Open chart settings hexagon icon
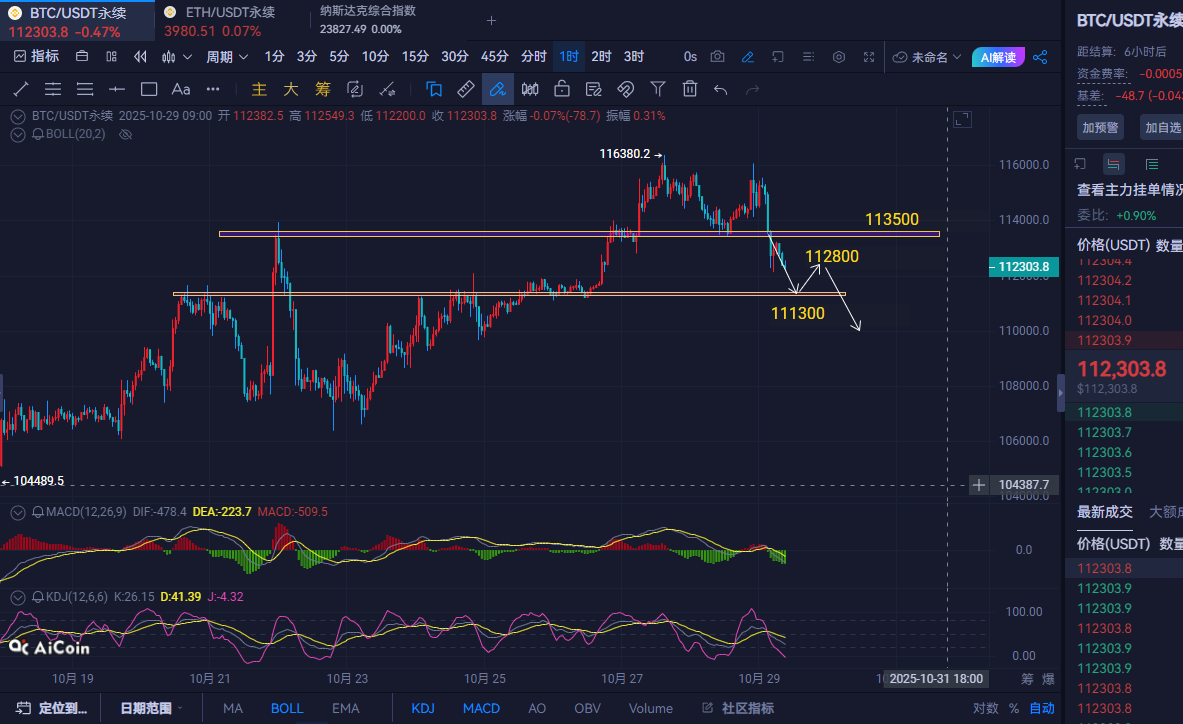Image resolution: width=1183 pixels, height=724 pixels. tap(839, 57)
